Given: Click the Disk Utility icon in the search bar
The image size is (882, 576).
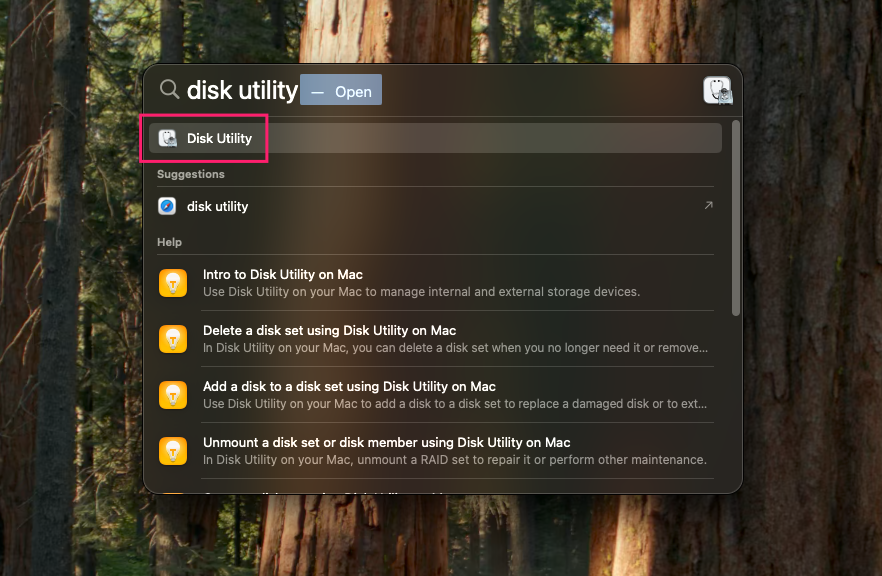Looking at the screenshot, I should 717,91.
